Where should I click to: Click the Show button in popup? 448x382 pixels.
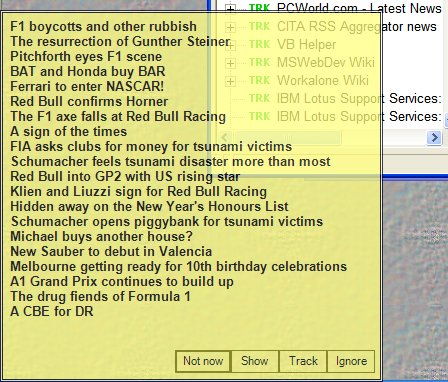tap(255, 361)
